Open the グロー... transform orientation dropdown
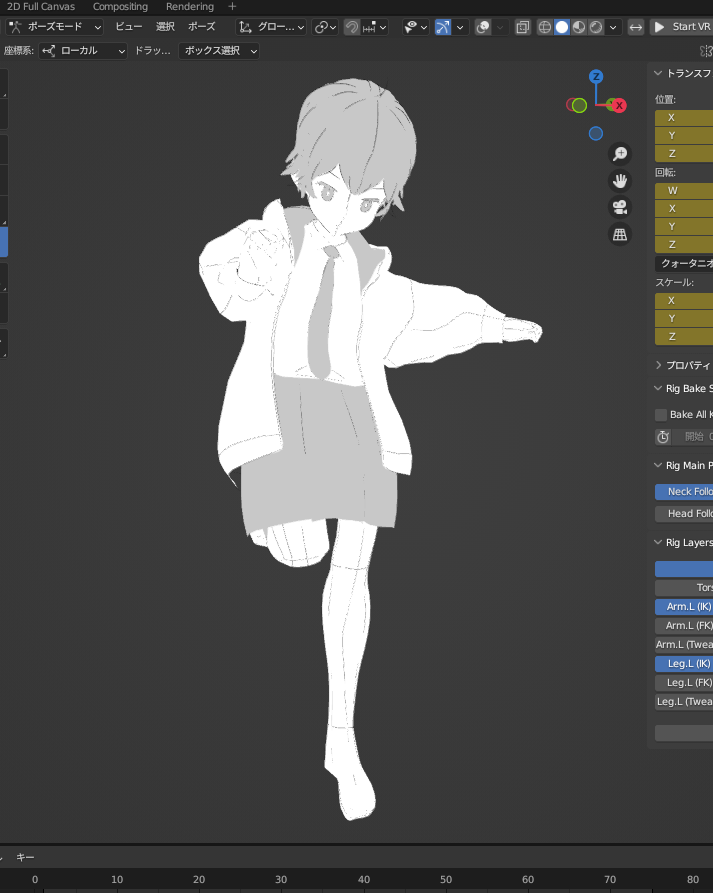This screenshot has width=713, height=893. tap(272, 27)
